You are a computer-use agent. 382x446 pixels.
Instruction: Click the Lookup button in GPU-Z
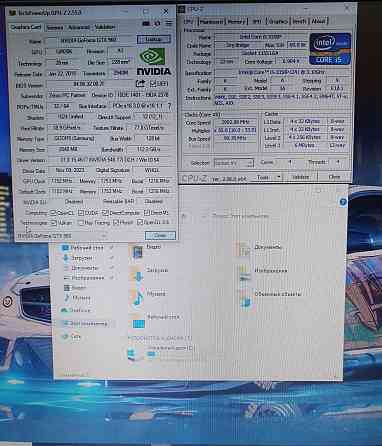[154, 39]
